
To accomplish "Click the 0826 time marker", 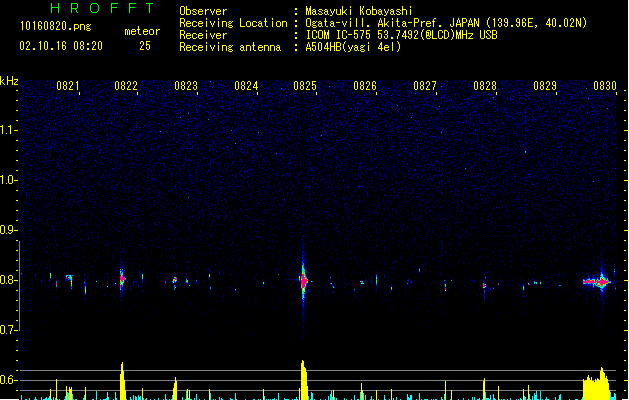I will 365,86.
